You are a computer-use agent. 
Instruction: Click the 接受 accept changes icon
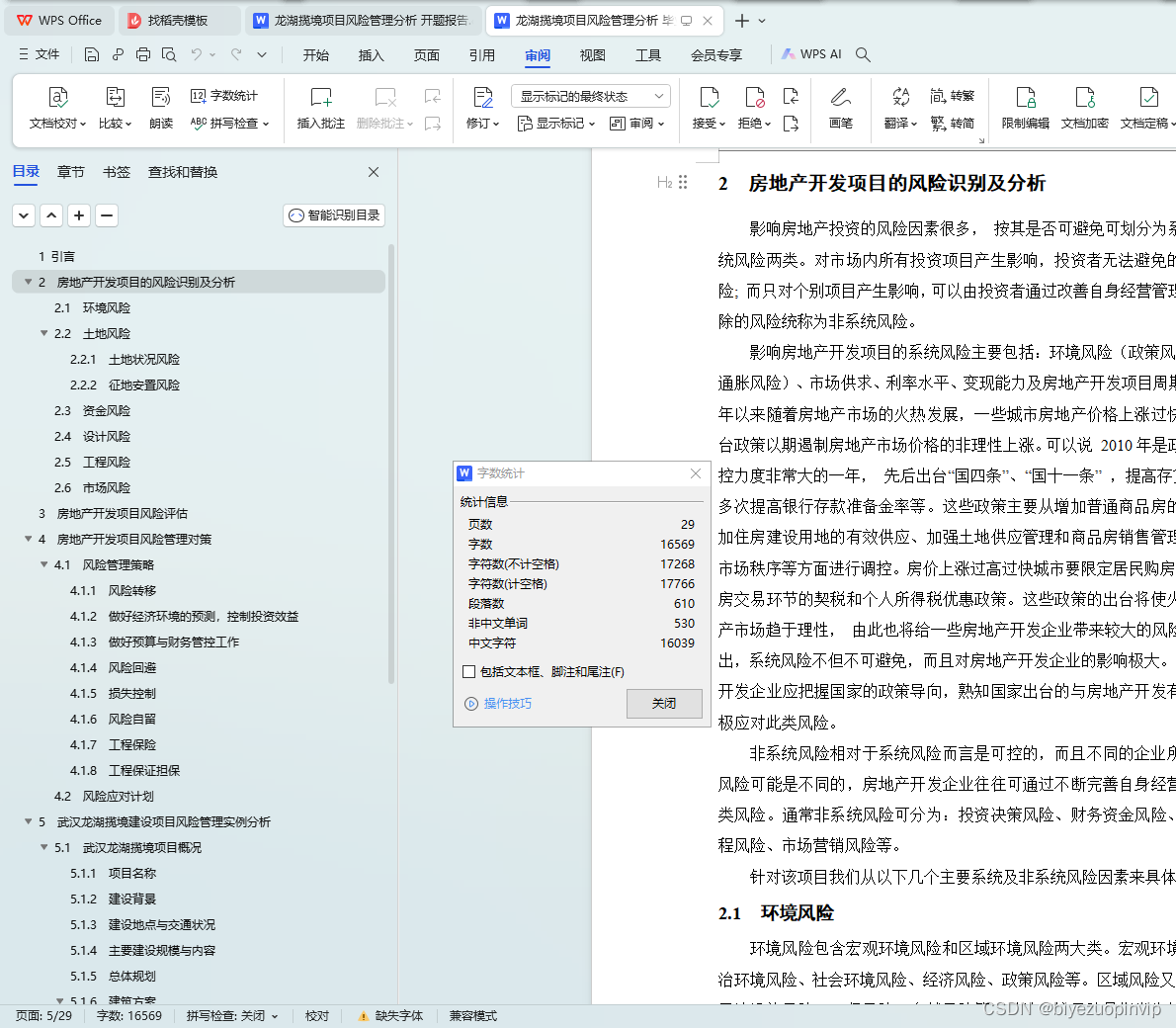coord(709,97)
